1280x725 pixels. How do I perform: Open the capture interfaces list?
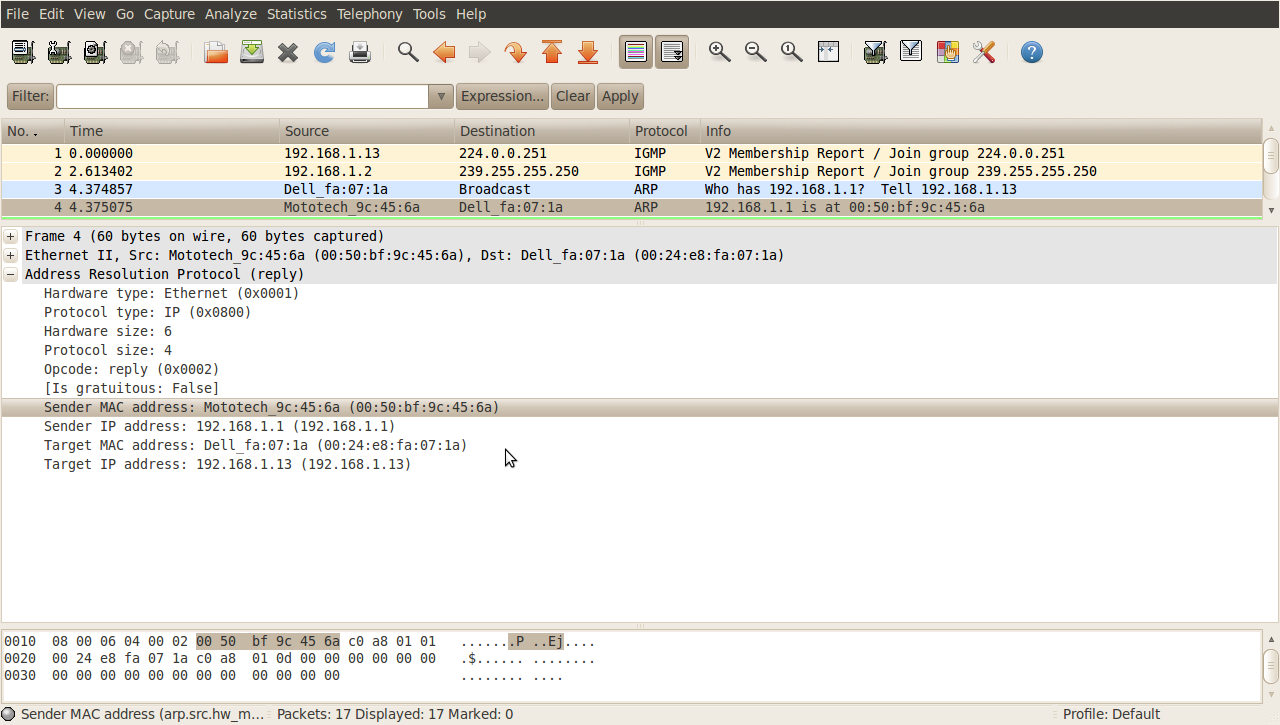(22, 51)
